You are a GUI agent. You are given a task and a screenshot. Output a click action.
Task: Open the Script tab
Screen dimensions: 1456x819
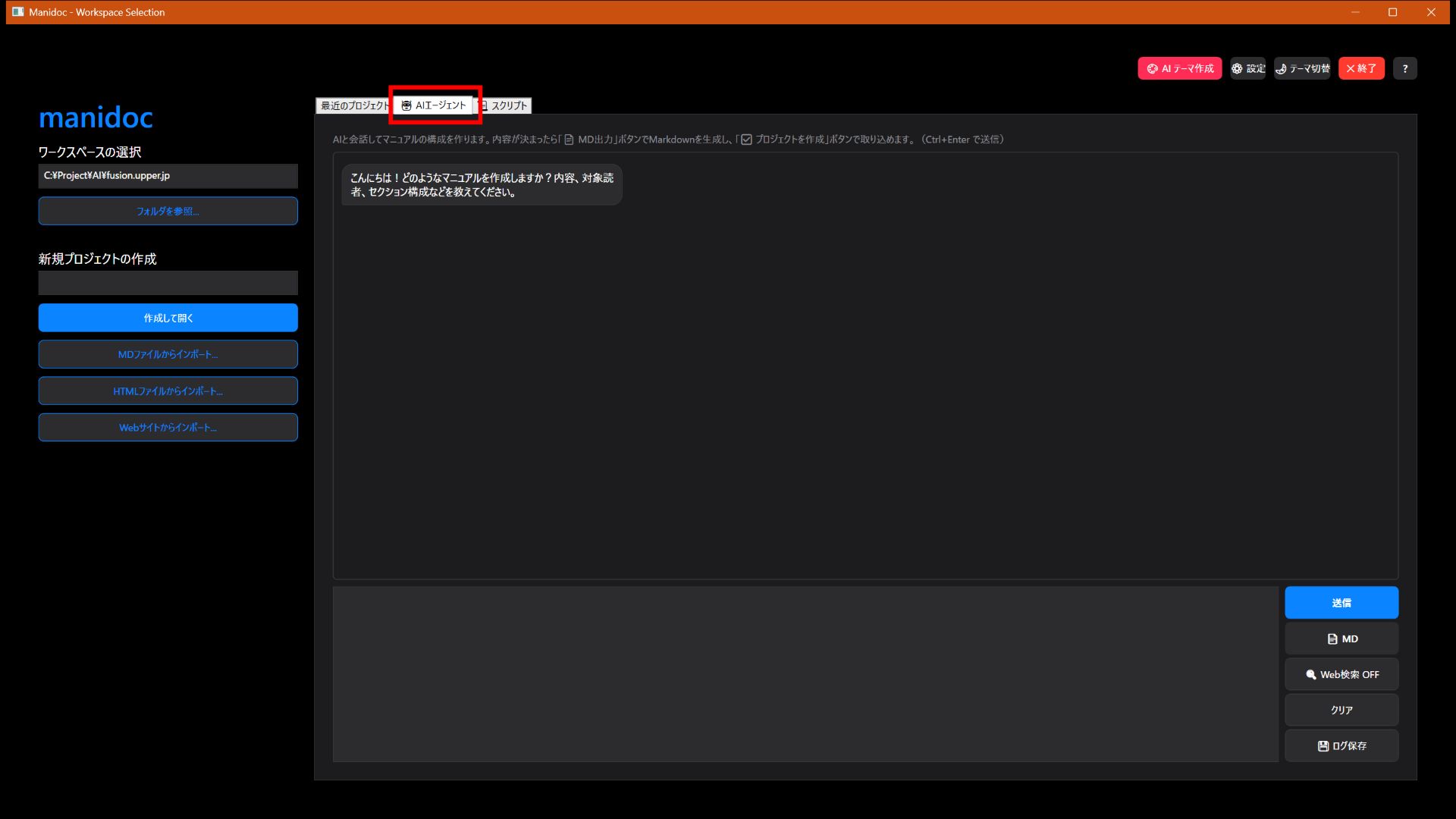pyautogui.click(x=507, y=106)
